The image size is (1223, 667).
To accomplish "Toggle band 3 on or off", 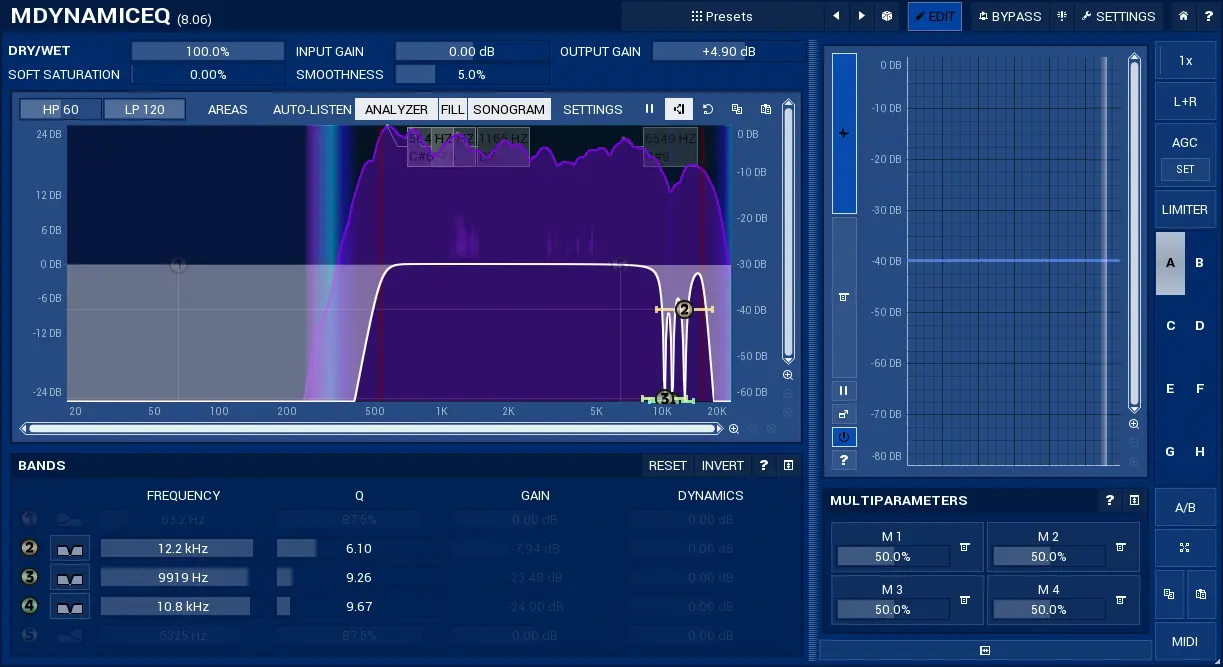I will 29,577.
